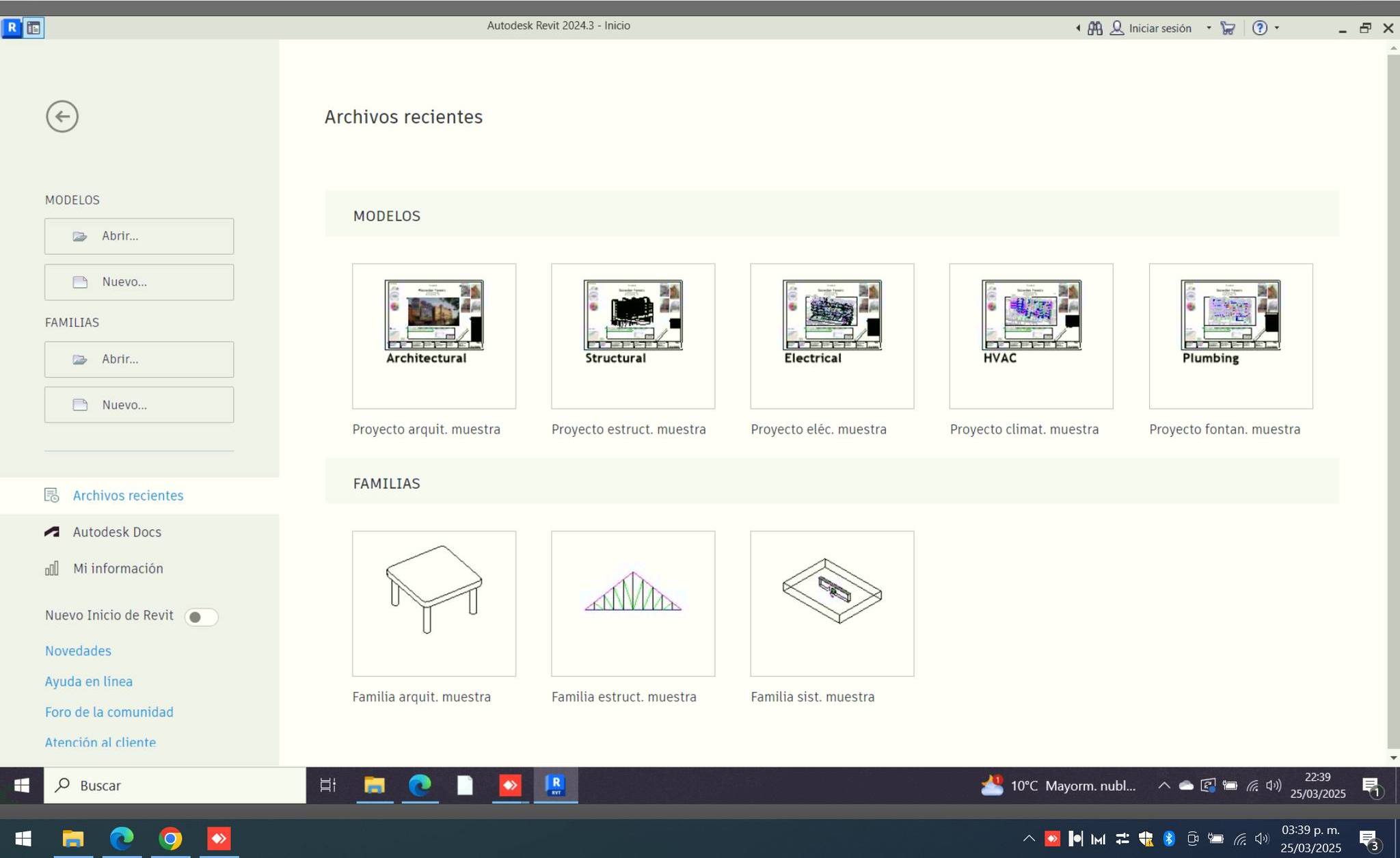Open the Ayuda en línea link
This screenshot has height=858, width=1400.
point(89,681)
